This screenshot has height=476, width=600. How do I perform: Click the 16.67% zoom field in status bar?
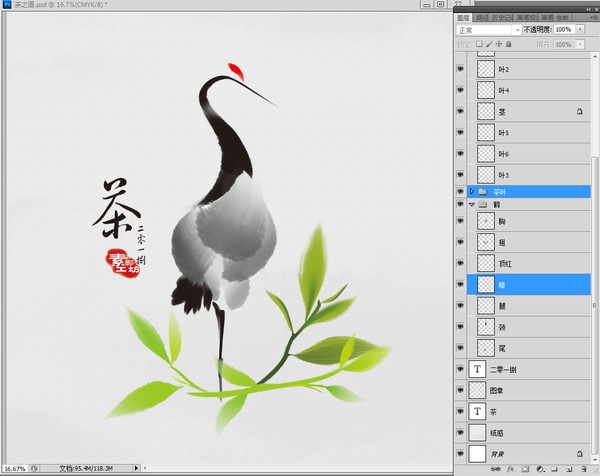click(15, 468)
